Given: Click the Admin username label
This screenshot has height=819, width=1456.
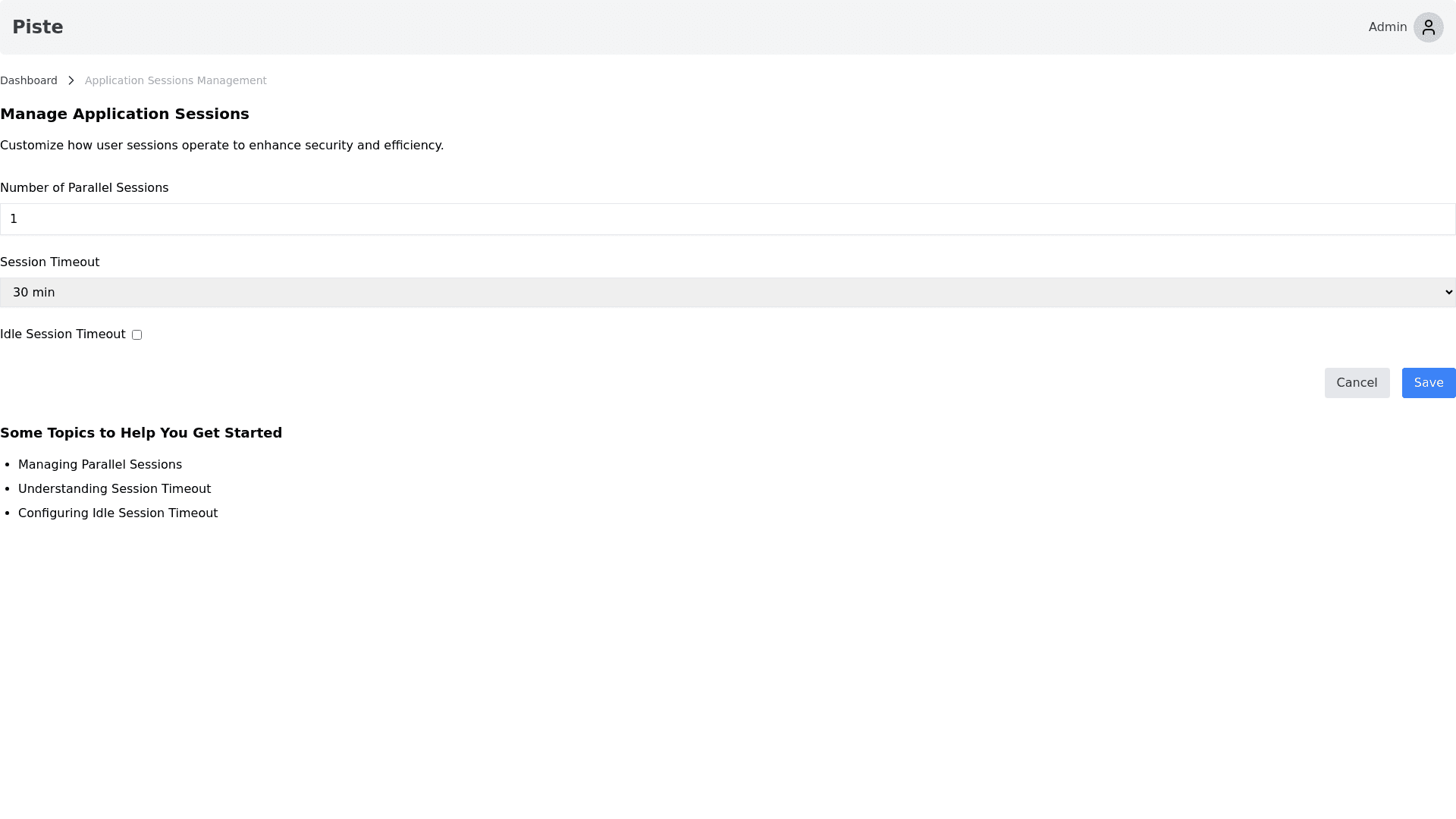Looking at the screenshot, I should tap(1387, 27).
